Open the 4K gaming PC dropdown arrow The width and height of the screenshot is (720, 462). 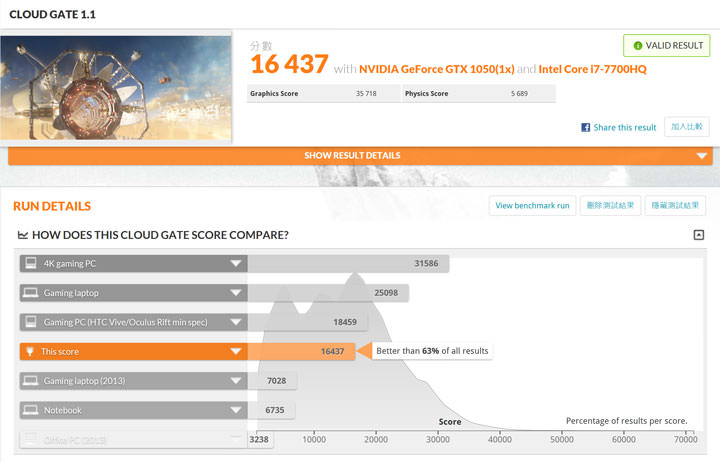pos(236,264)
